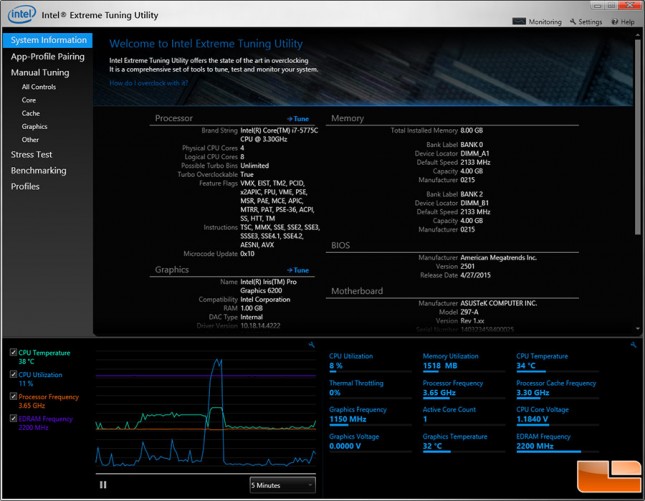Click the Processor Tune link
645x501 pixels.
298,119
